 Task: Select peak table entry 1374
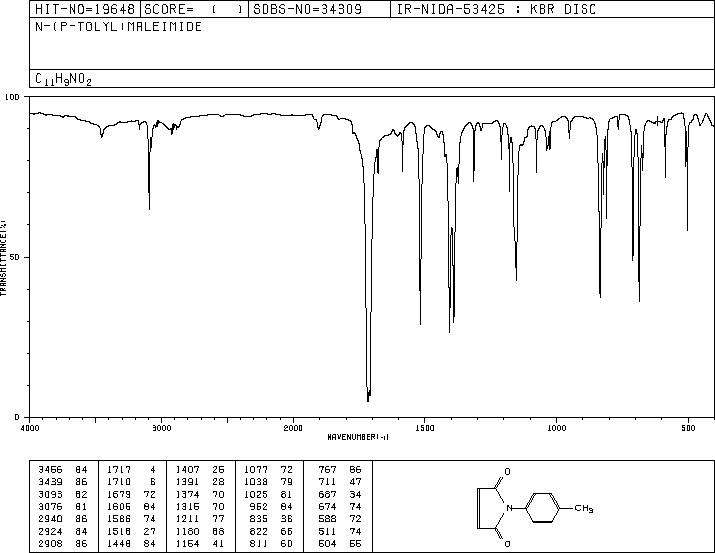pos(187,494)
